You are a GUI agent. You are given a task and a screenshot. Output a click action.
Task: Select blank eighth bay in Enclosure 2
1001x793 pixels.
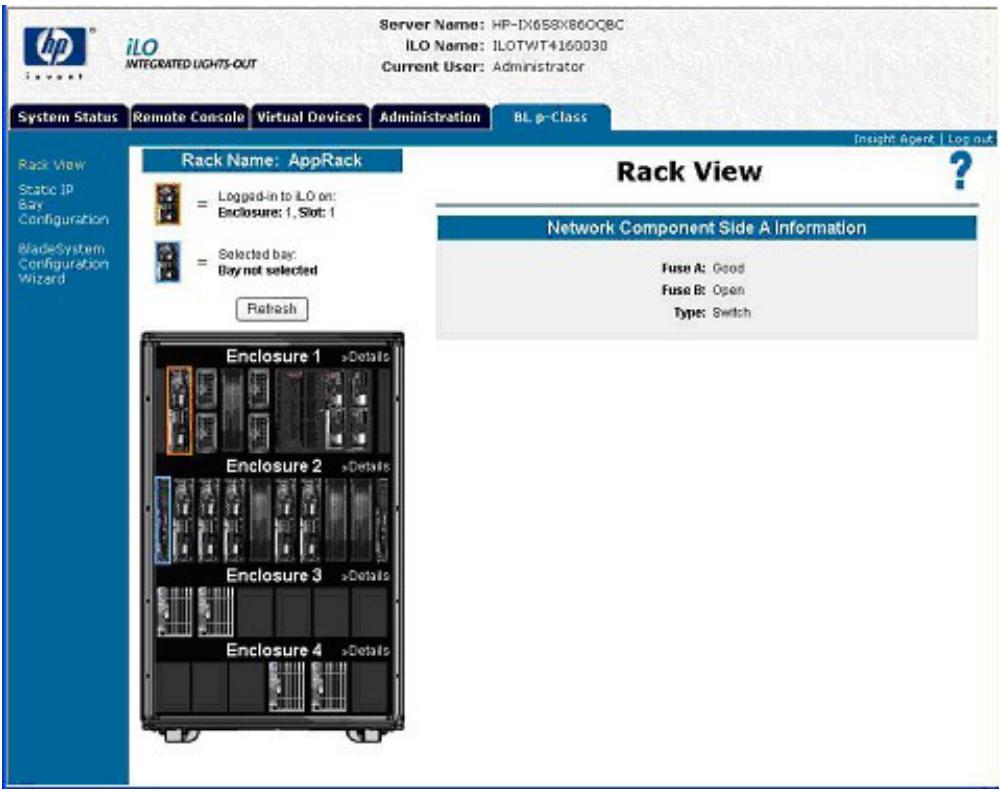[x=336, y=520]
